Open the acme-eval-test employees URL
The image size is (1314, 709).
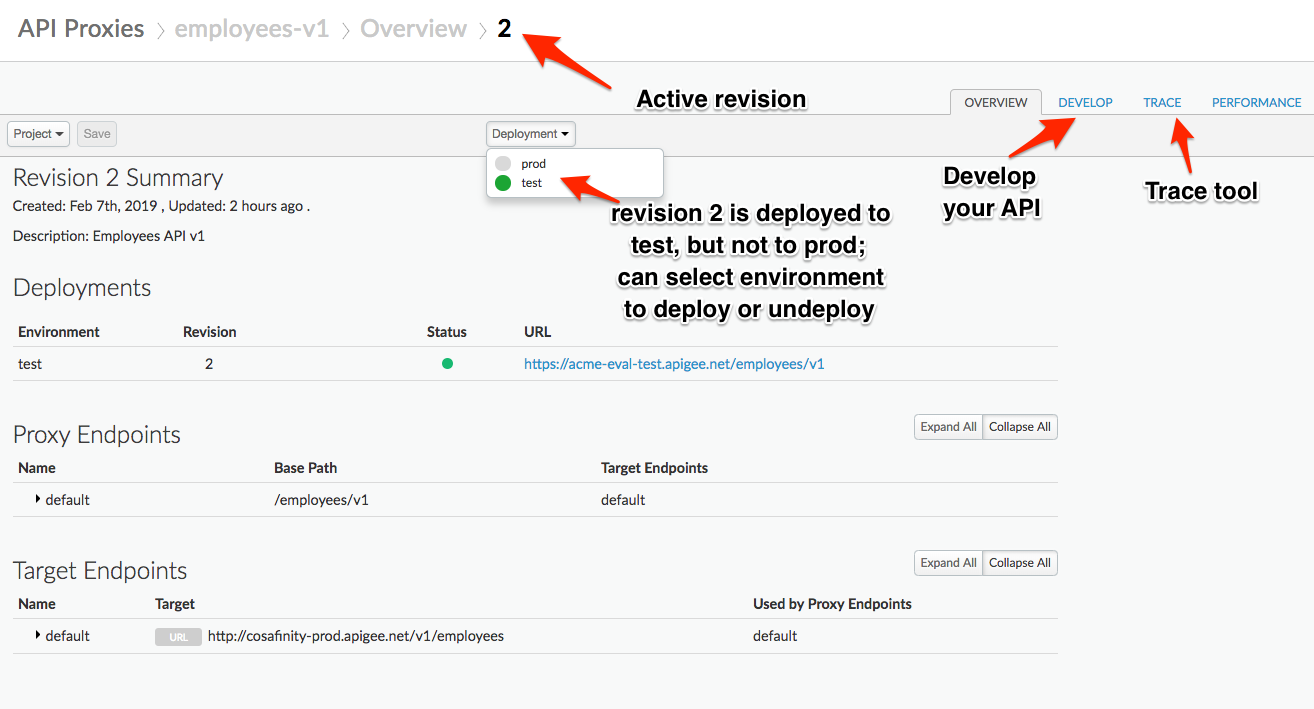[674, 364]
